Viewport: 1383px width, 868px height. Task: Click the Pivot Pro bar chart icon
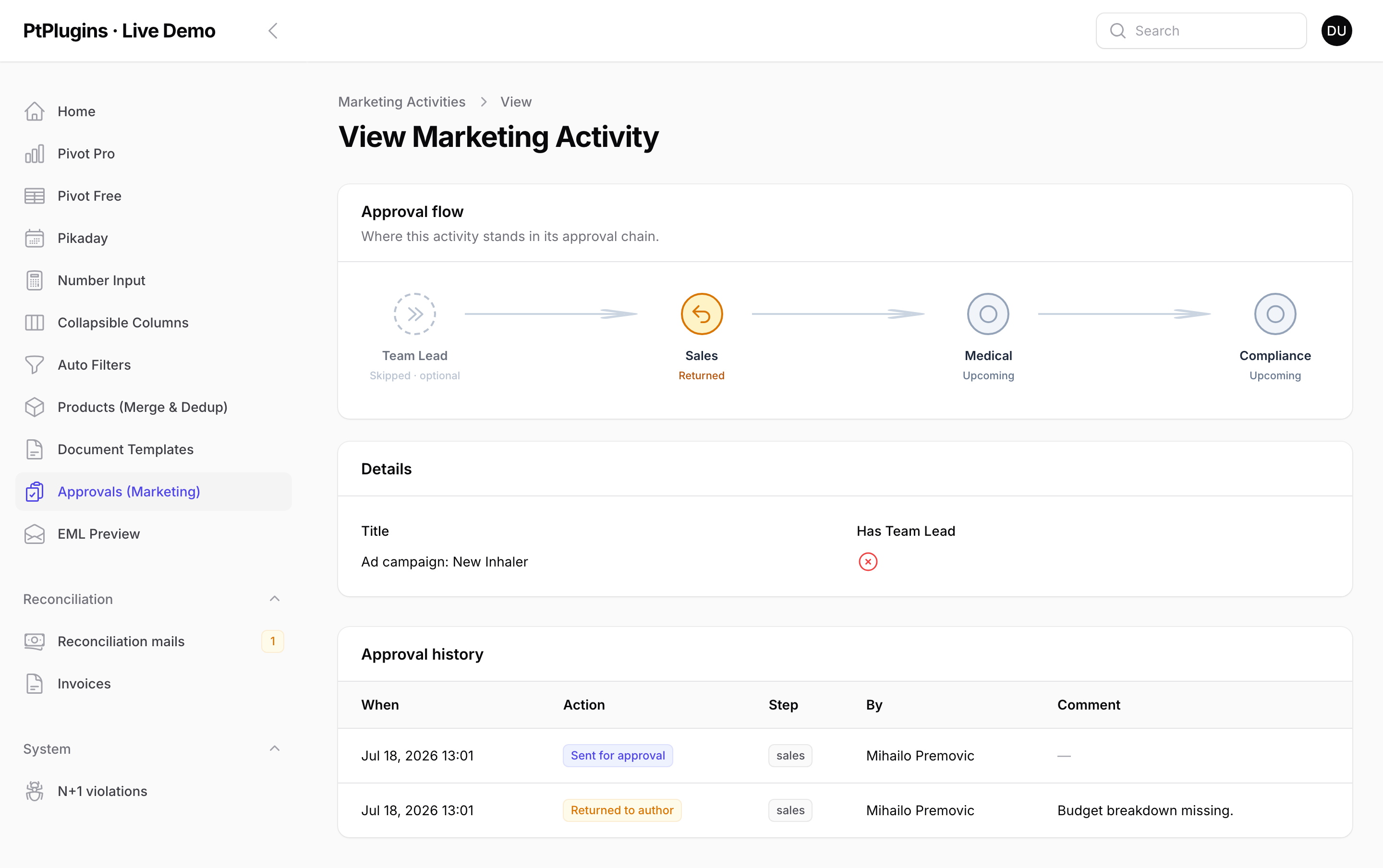(35, 154)
